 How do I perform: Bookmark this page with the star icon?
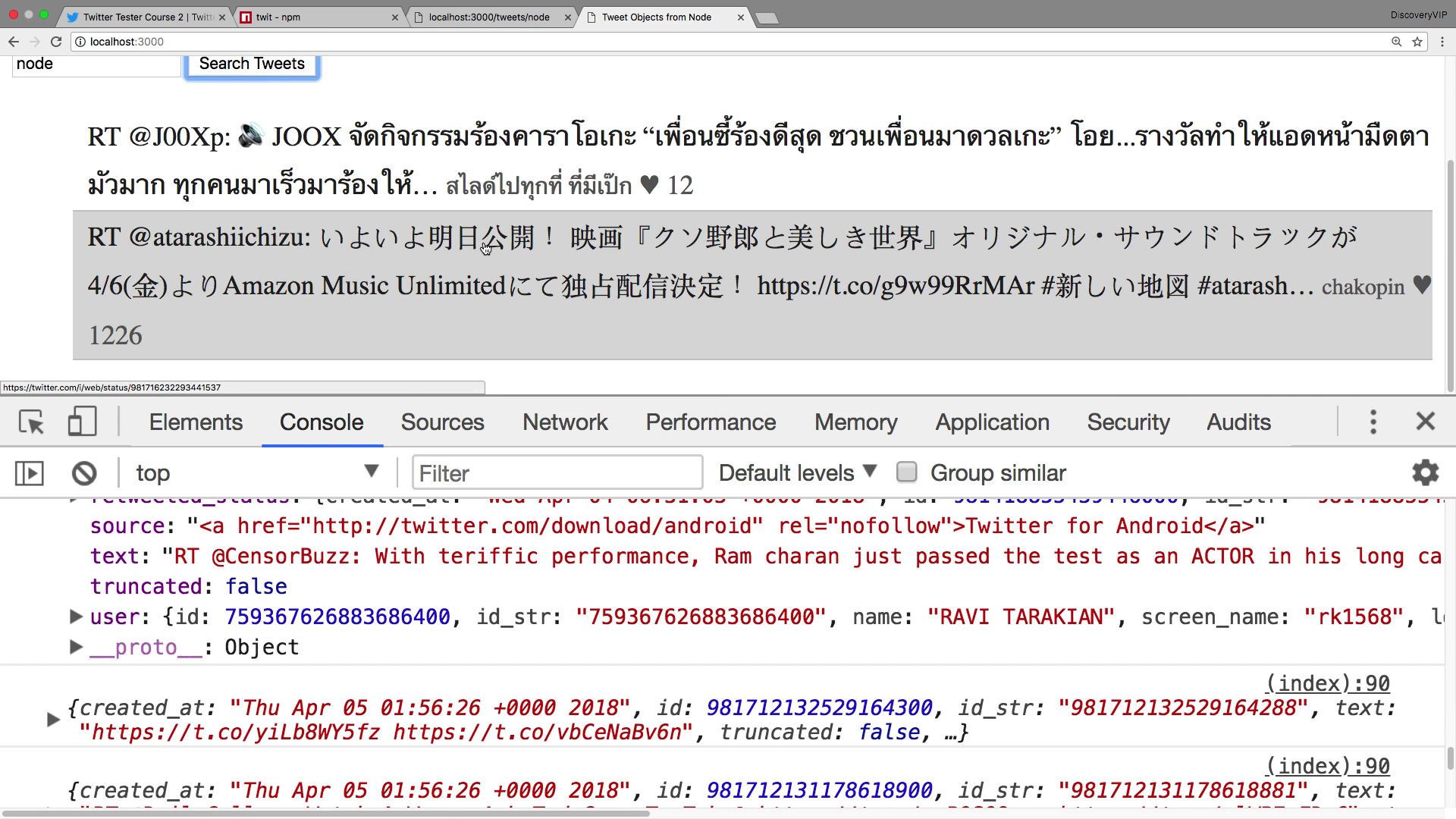point(1417,42)
